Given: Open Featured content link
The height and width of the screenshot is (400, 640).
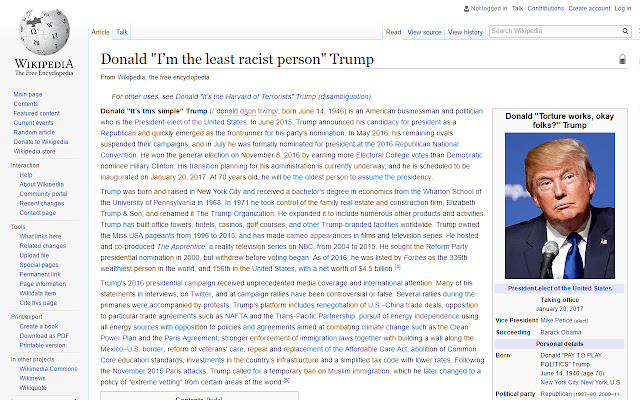Looking at the screenshot, I should tap(36, 113).
